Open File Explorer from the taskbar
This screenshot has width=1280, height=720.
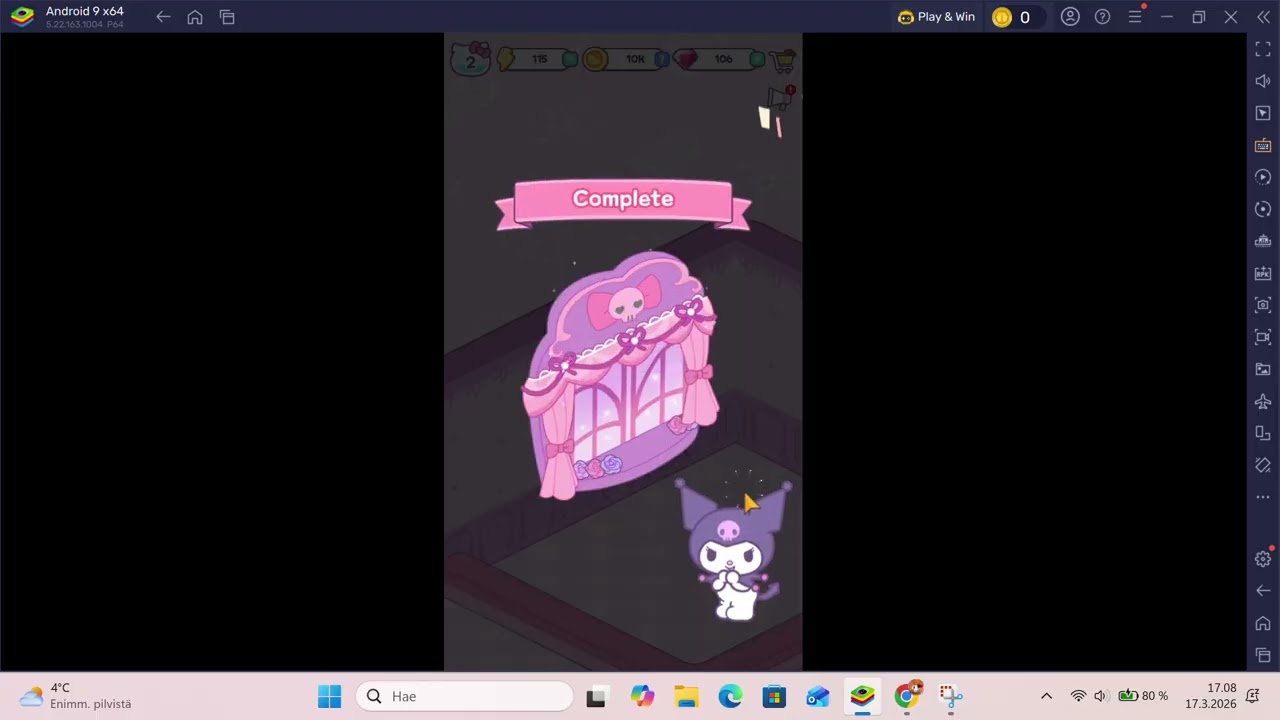[686, 696]
